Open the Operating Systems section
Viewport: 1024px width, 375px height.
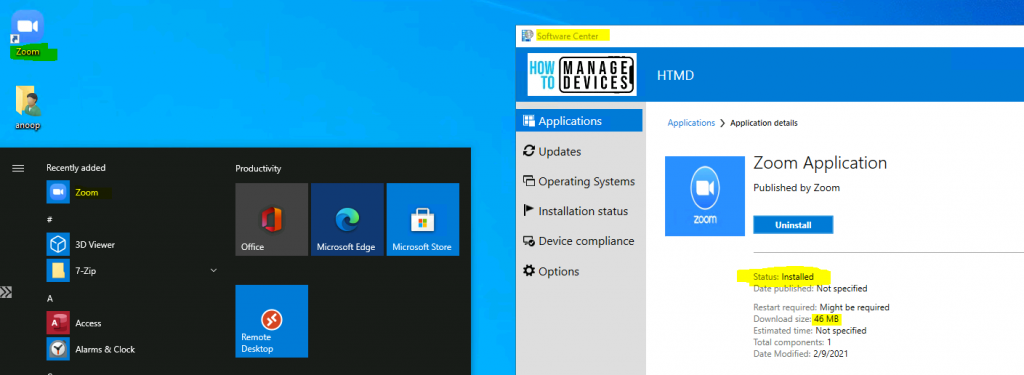[579, 181]
